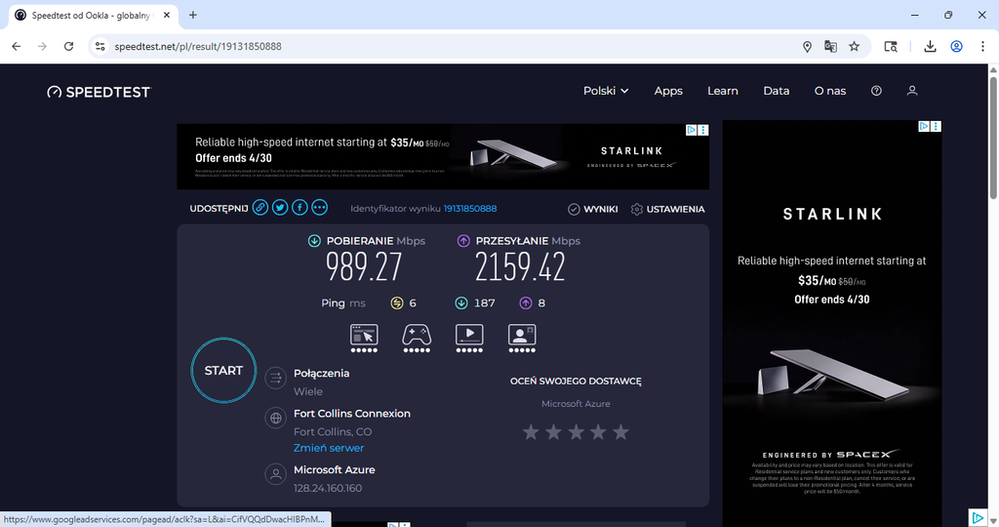Click the browser location permission icon
999x527 pixels.
point(807,47)
